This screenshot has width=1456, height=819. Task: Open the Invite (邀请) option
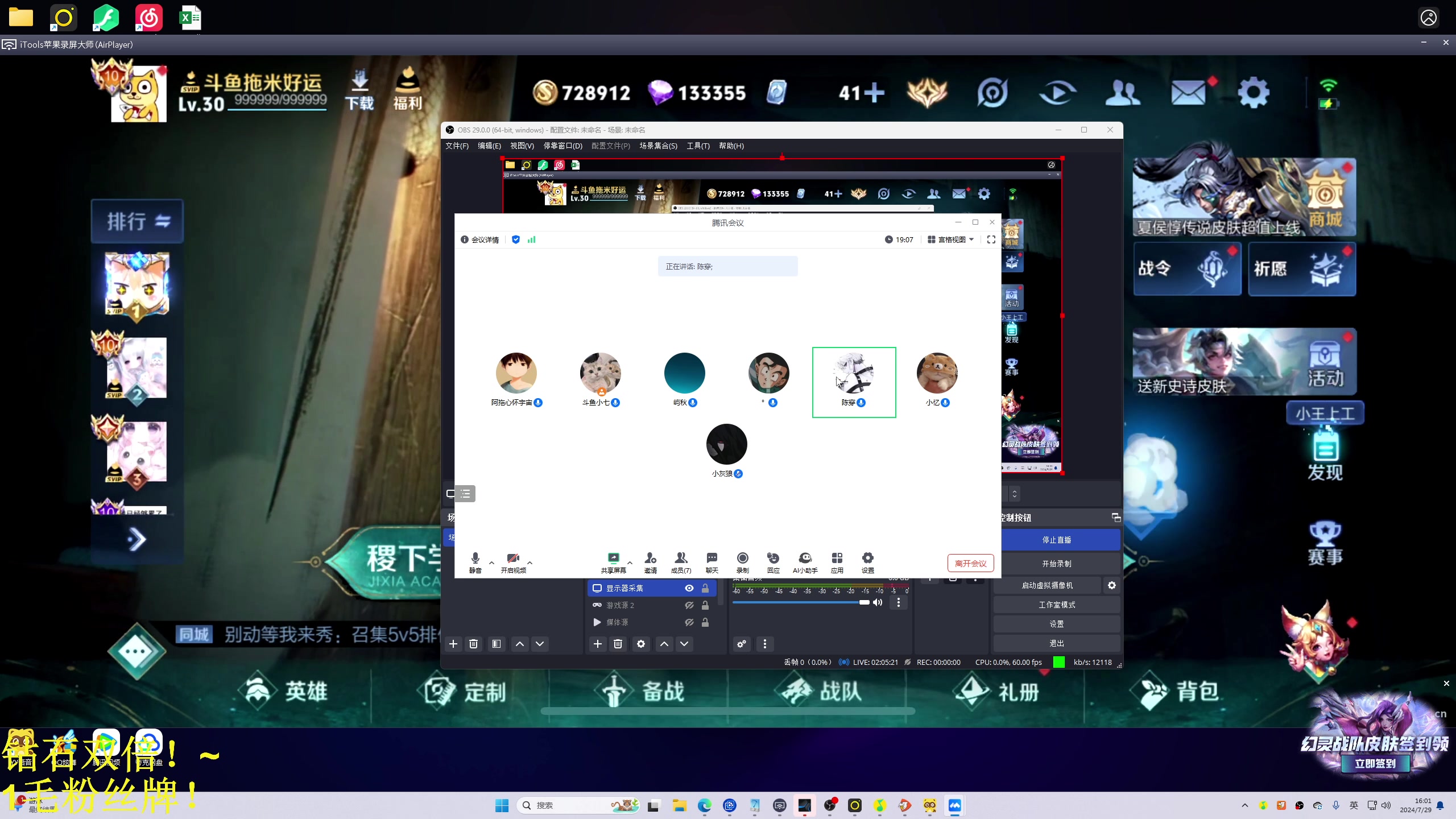(650, 562)
